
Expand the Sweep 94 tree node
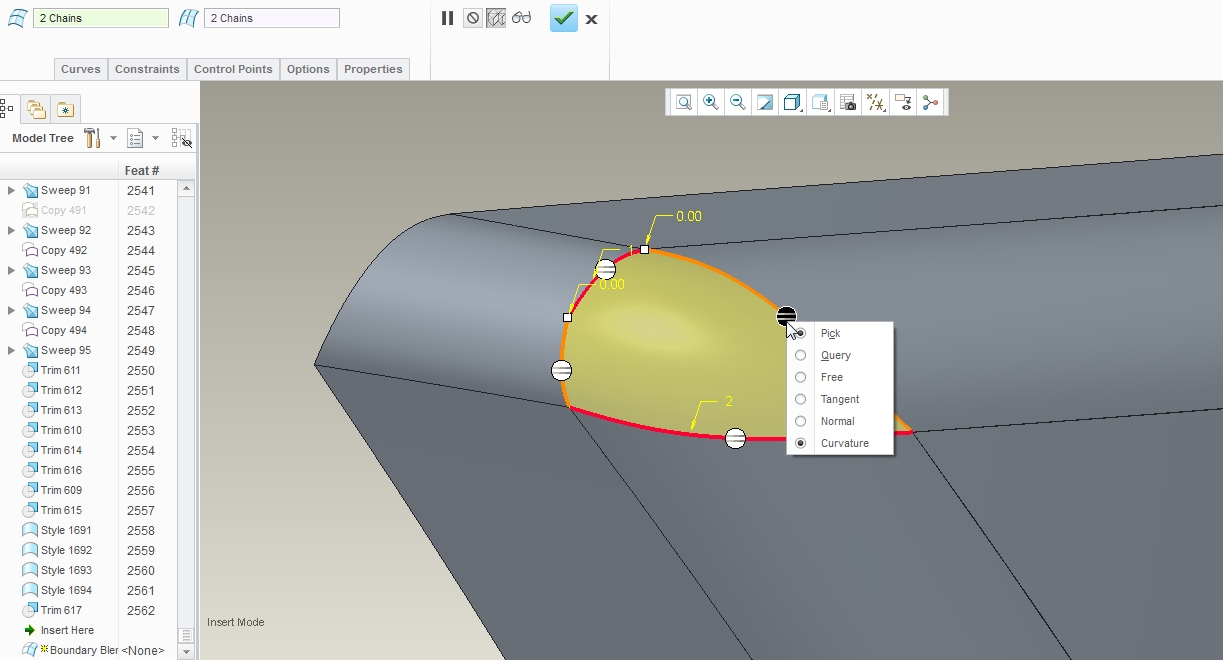click(12, 310)
